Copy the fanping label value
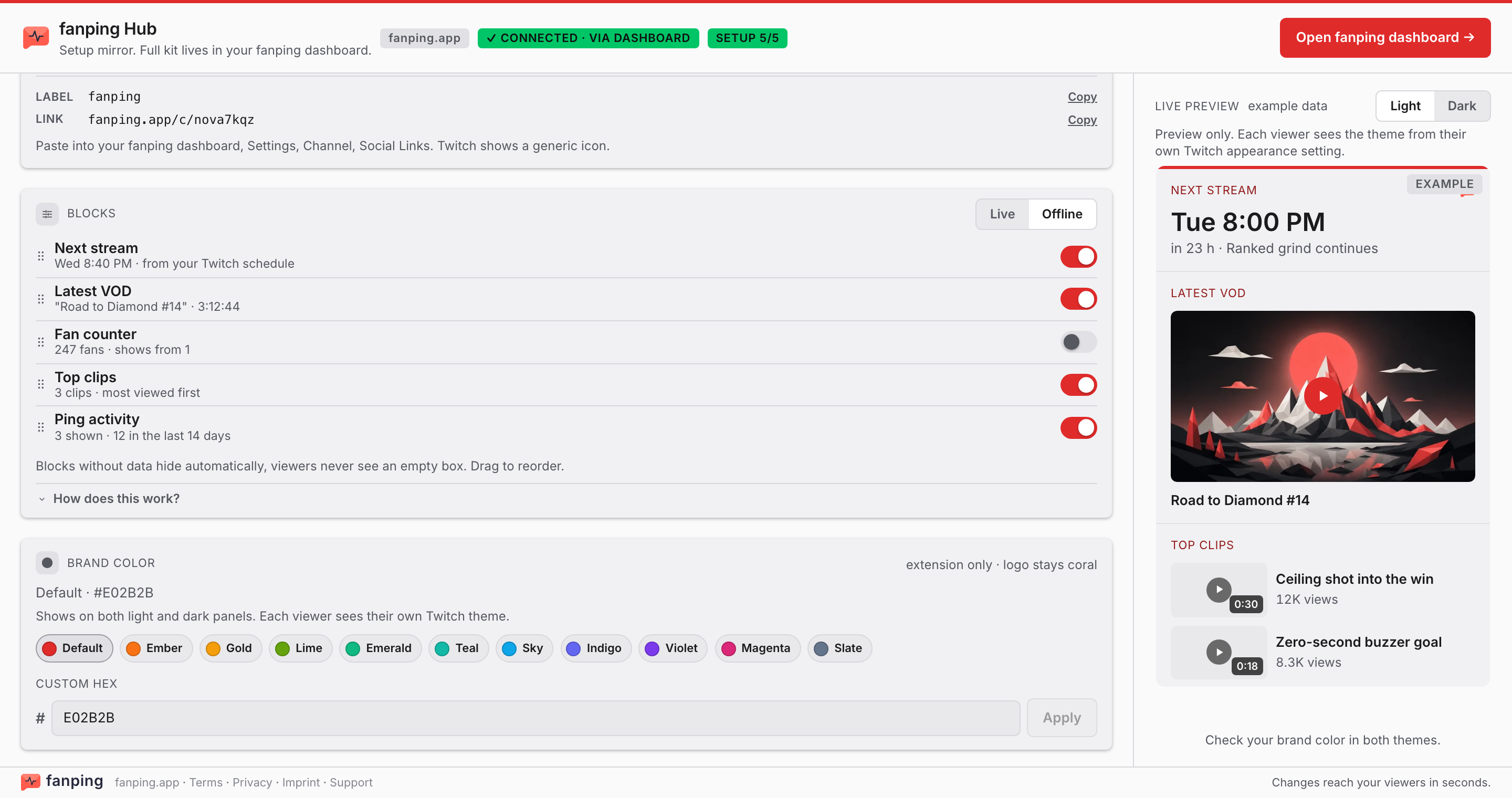Image resolution: width=1512 pixels, height=798 pixels. click(x=1081, y=97)
